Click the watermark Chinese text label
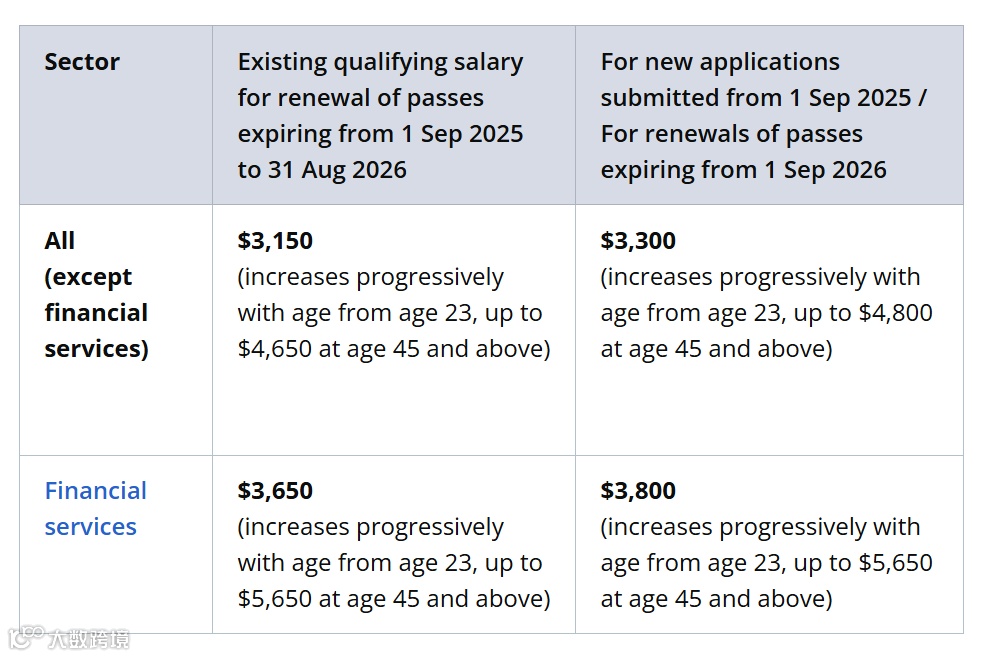 tap(89, 639)
